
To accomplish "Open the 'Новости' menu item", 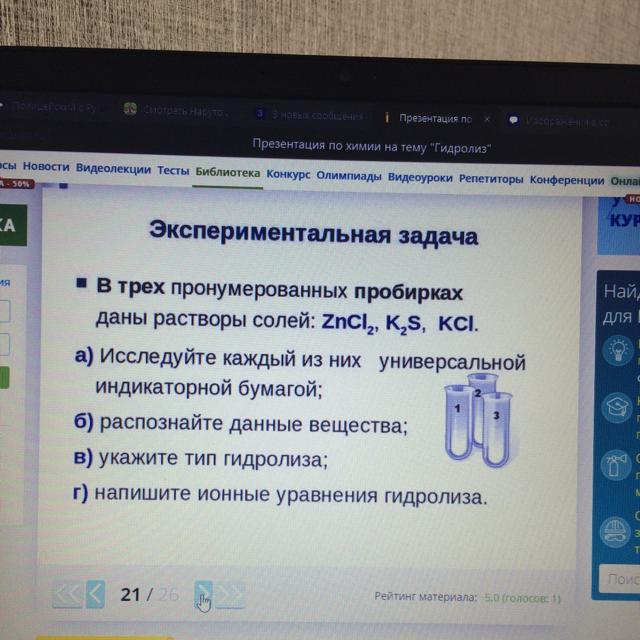I will pos(46,167).
